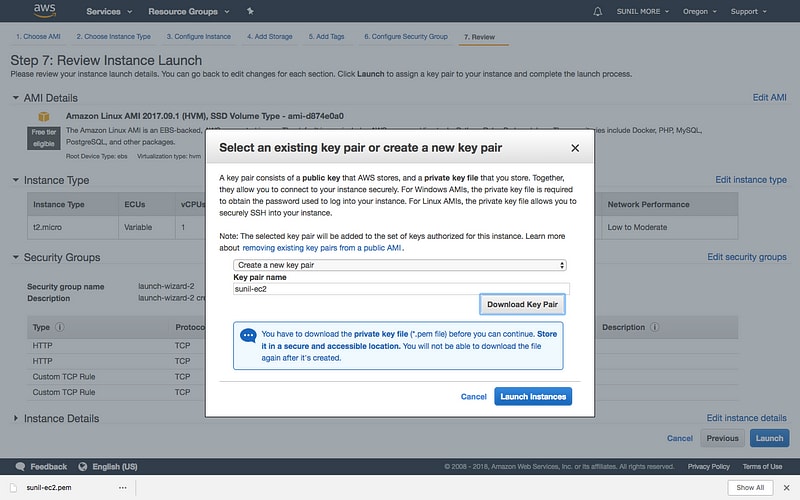Click the Privacy Policy link
This screenshot has width=800, height=500.
point(709,466)
